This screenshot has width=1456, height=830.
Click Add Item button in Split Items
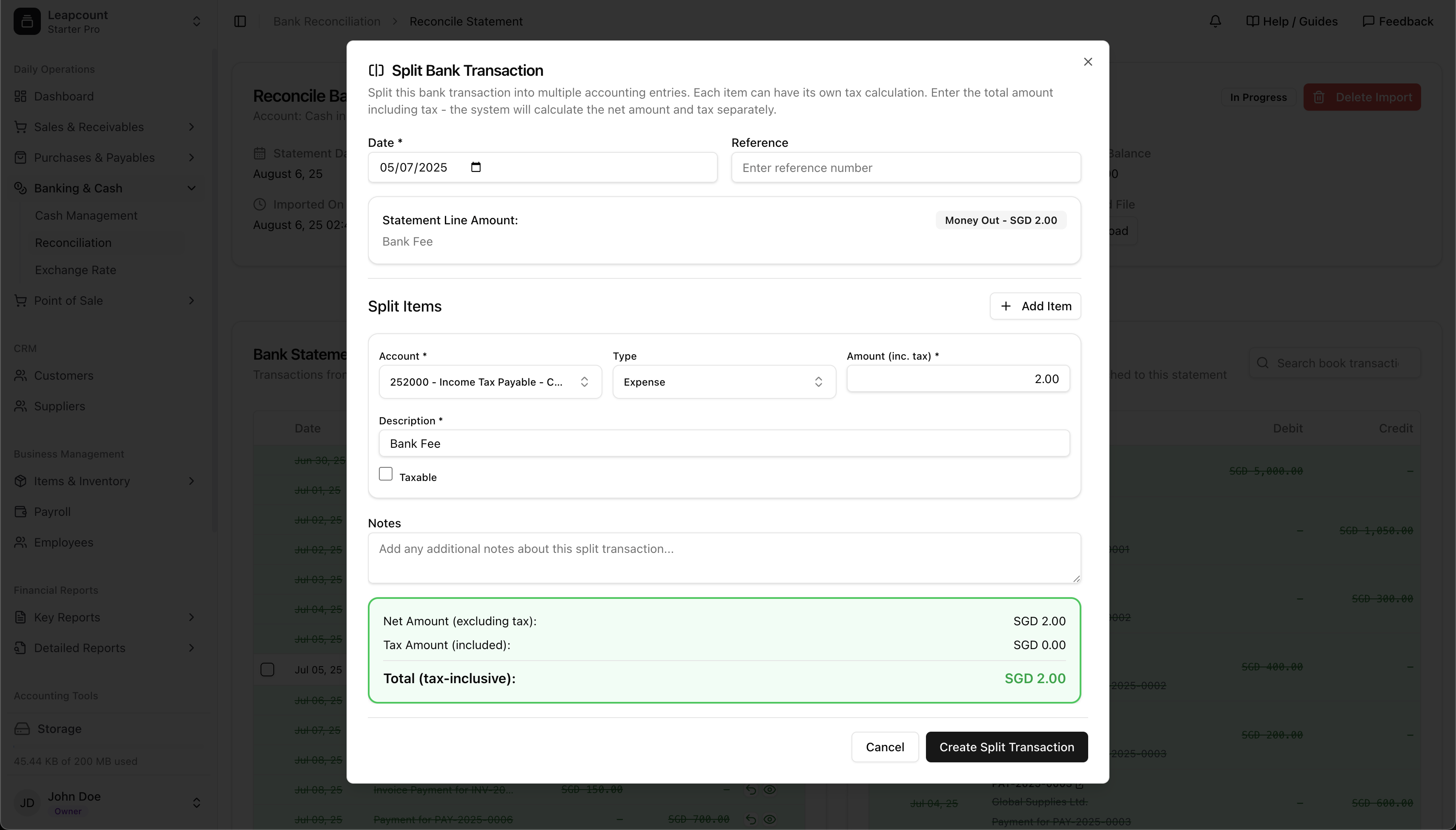click(1035, 306)
